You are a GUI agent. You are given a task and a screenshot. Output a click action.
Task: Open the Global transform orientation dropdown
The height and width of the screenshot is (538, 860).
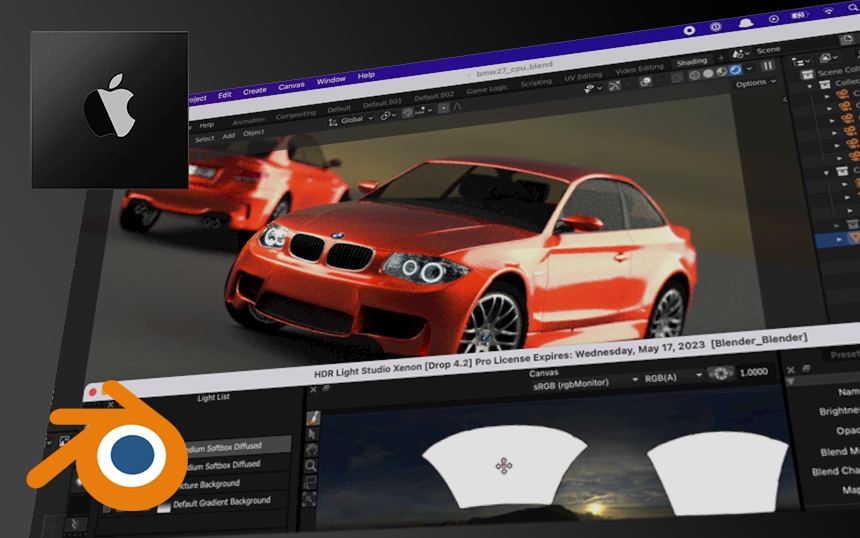pos(350,120)
